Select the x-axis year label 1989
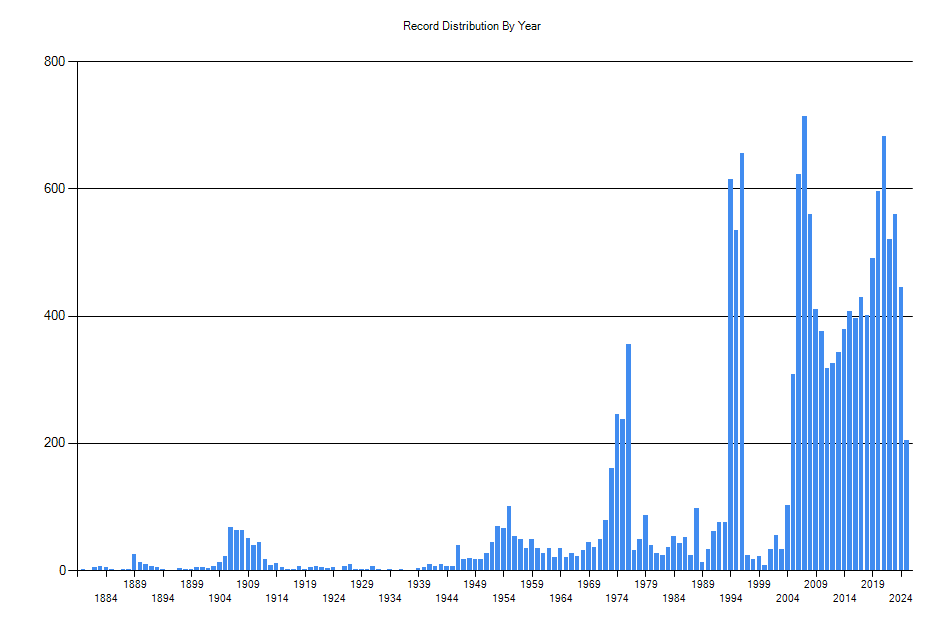This screenshot has height=630, width=945. pos(702,584)
